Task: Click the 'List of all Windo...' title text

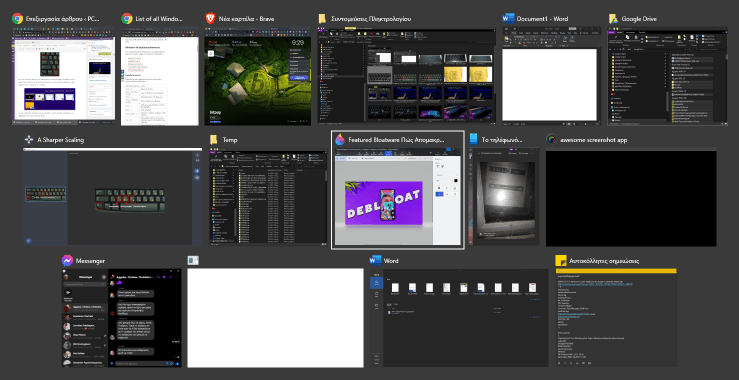Action: (x=159, y=19)
